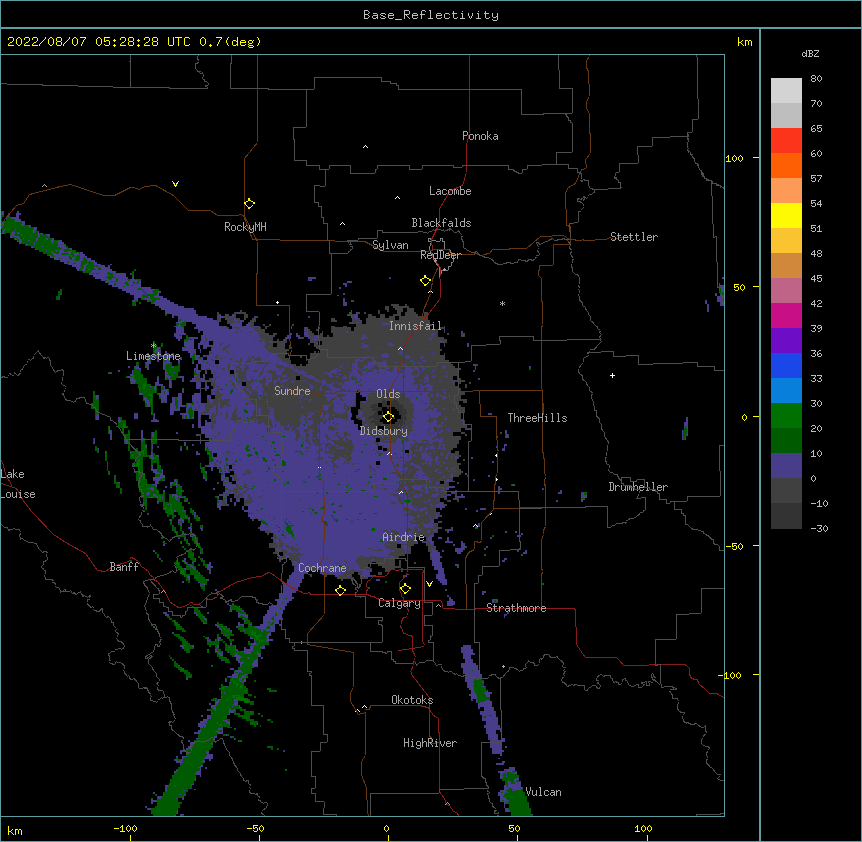This screenshot has width=862, height=842.
Task: Click the Calgary city label
Action: (x=399, y=603)
